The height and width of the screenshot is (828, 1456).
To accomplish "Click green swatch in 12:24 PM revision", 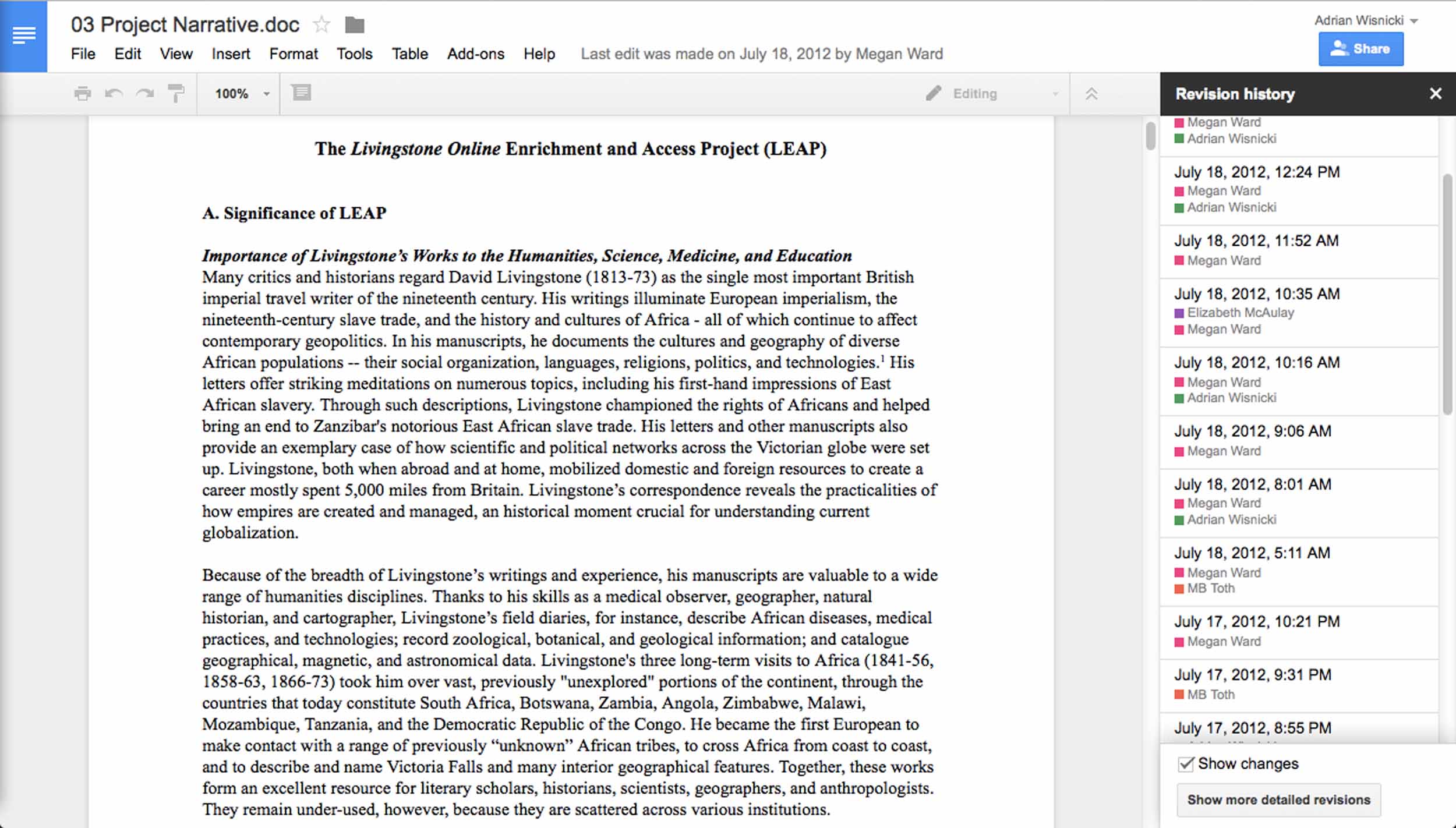I will [x=1179, y=208].
